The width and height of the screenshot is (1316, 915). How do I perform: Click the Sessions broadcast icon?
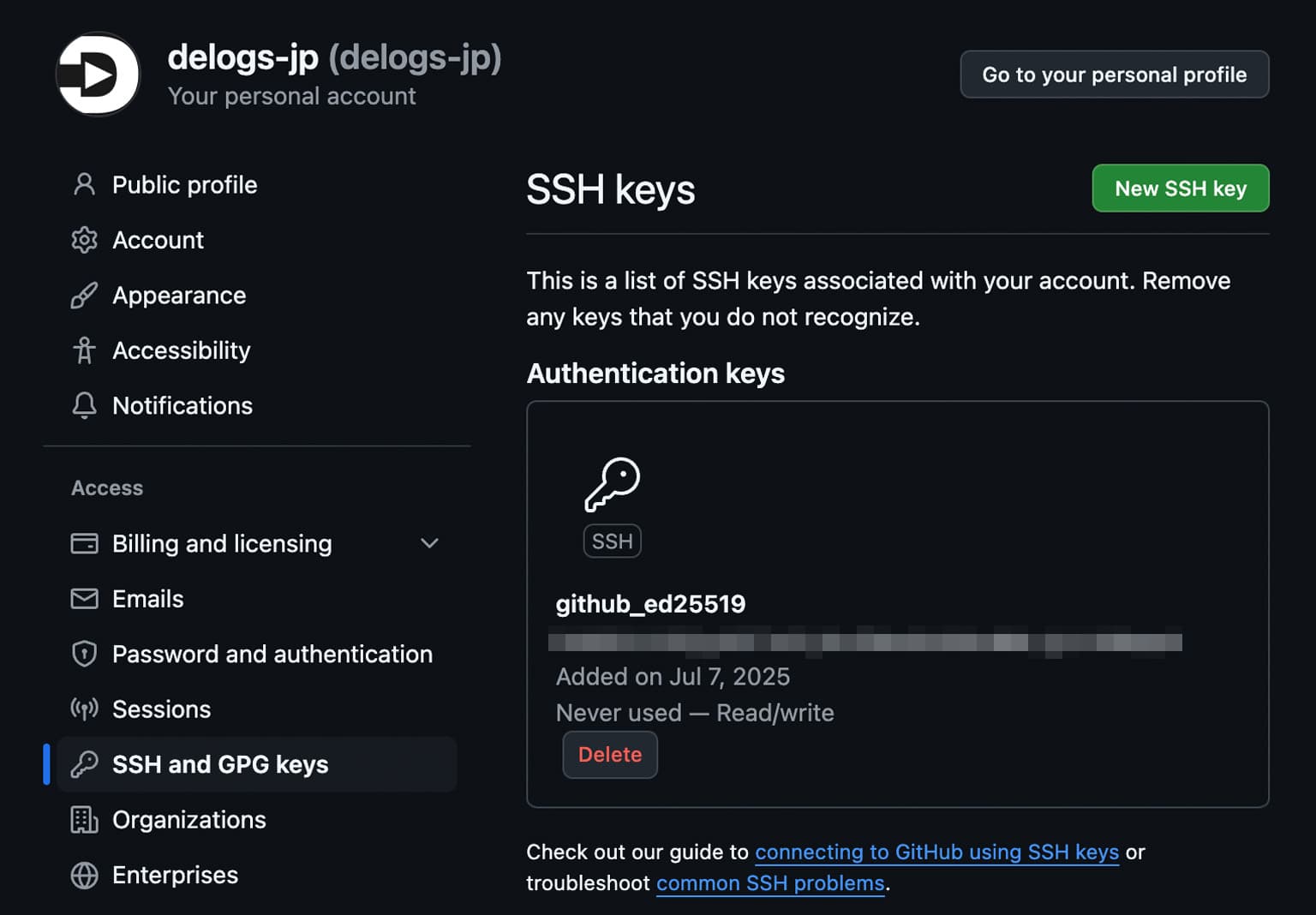tap(84, 709)
